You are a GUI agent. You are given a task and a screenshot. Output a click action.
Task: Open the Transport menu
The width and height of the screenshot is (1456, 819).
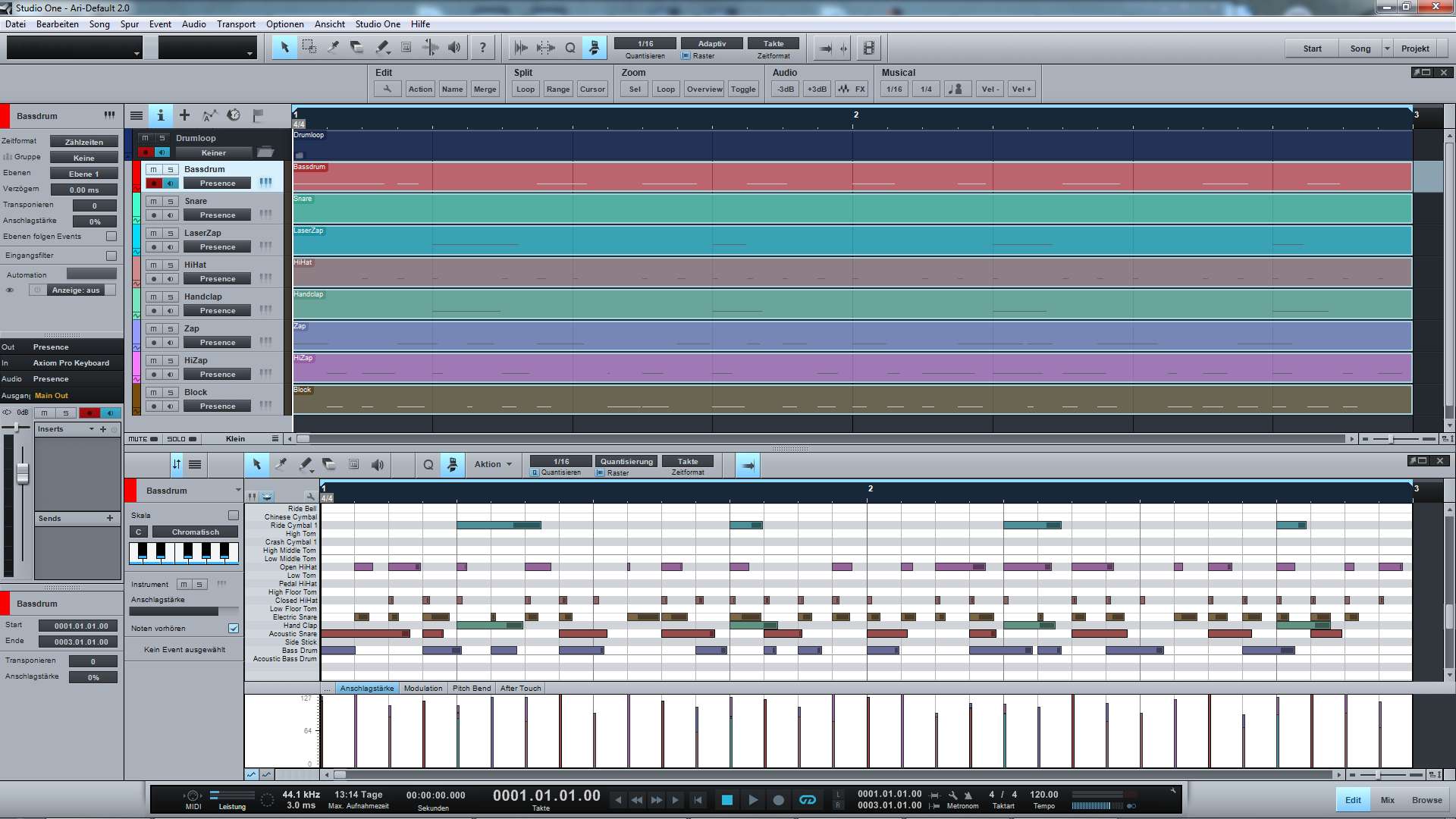(x=236, y=24)
